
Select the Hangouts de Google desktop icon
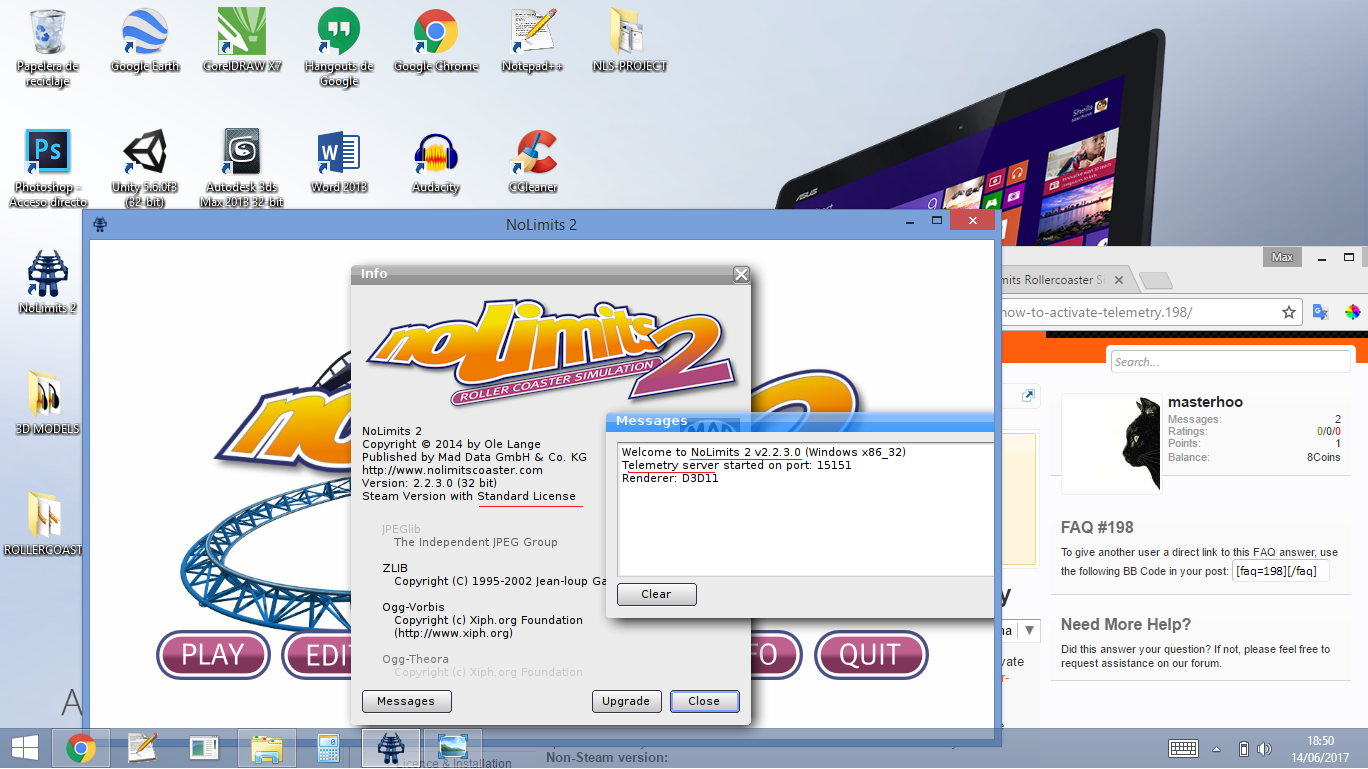[x=339, y=47]
